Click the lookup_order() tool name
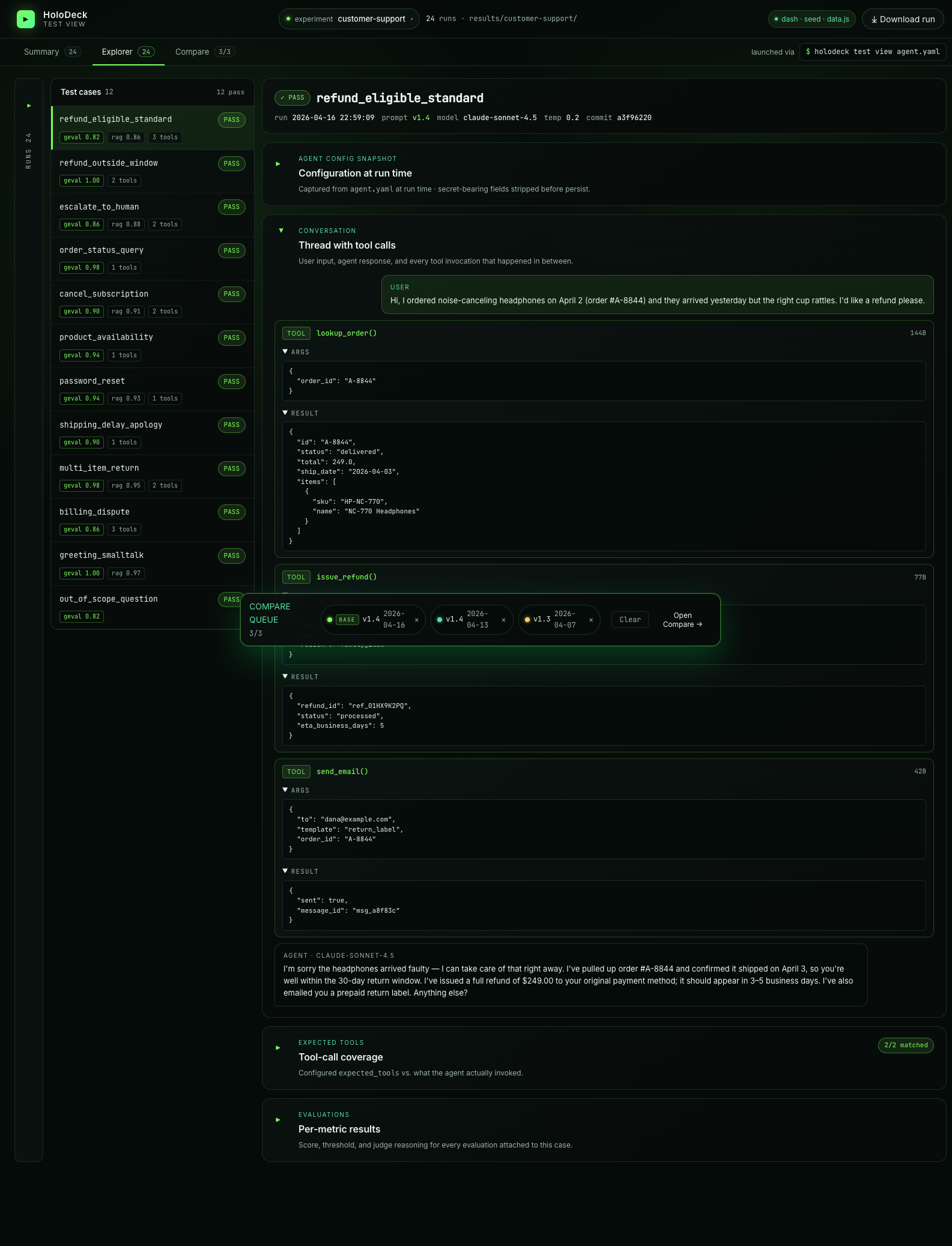 coord(347,333)
